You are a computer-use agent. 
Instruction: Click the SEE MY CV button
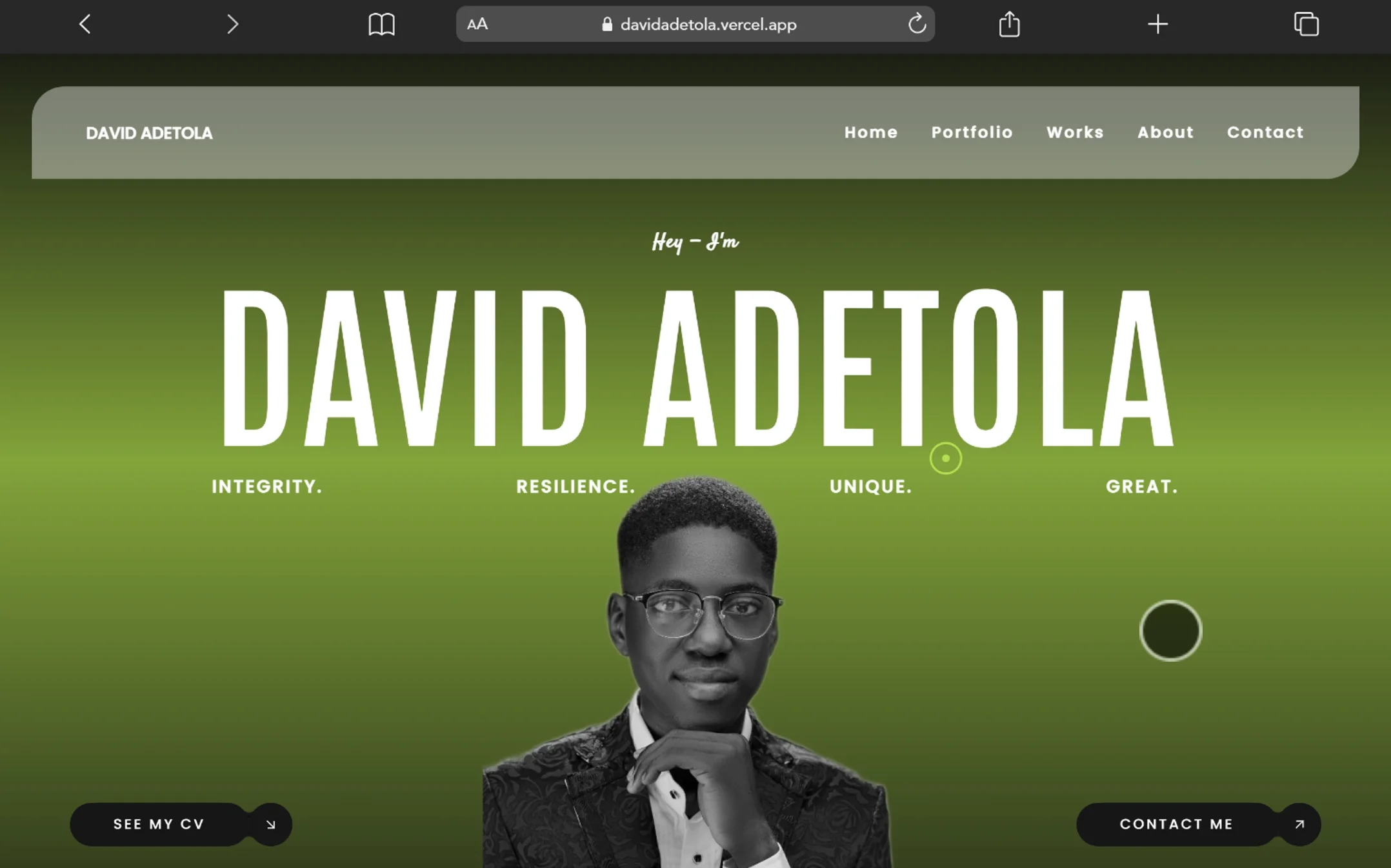[159, 824]
